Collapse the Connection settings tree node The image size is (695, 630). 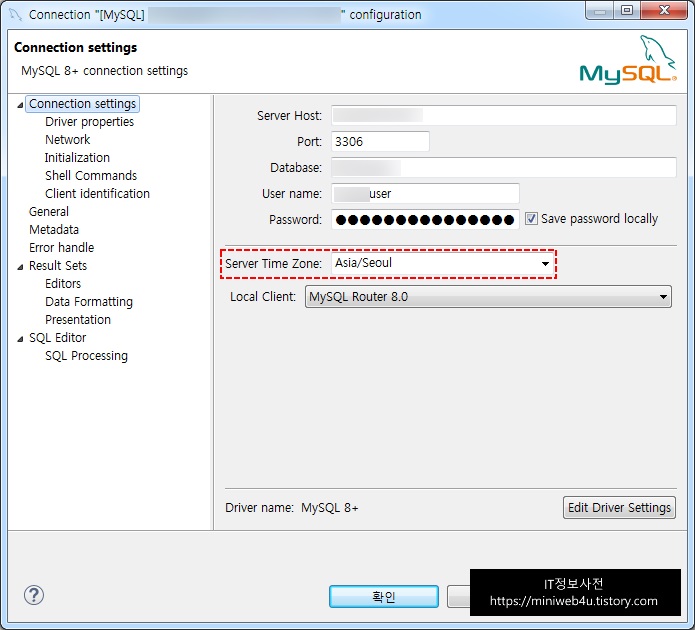tap(20, 105)
